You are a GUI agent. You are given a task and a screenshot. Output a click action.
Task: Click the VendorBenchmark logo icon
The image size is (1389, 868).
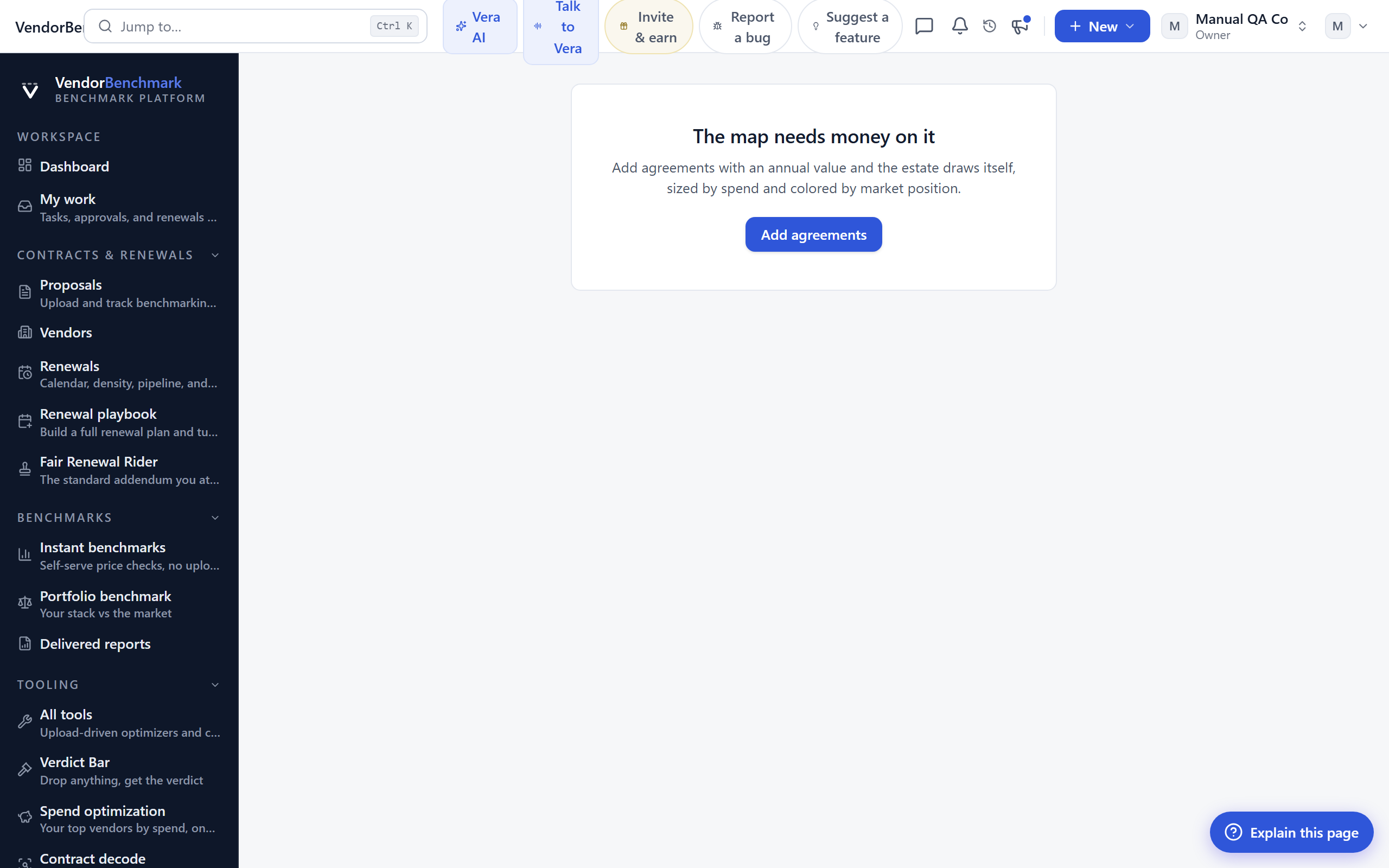(30, 90)
